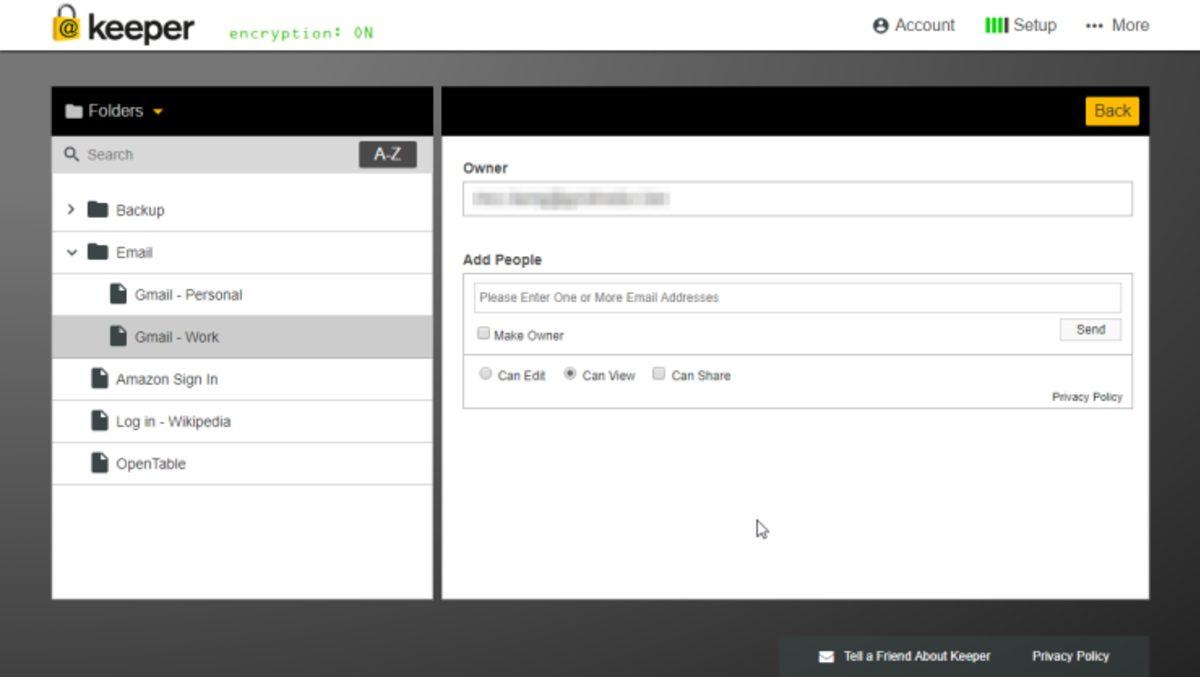Select the Can View radio option
1200x677 pixels.
pos(570,374)
